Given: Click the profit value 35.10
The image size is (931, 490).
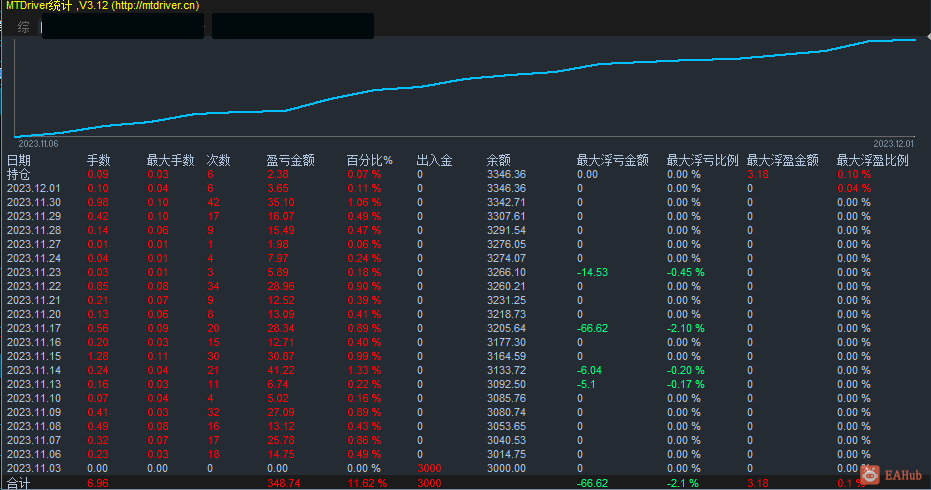Looking at the screenshot, I should pos(281,203).
